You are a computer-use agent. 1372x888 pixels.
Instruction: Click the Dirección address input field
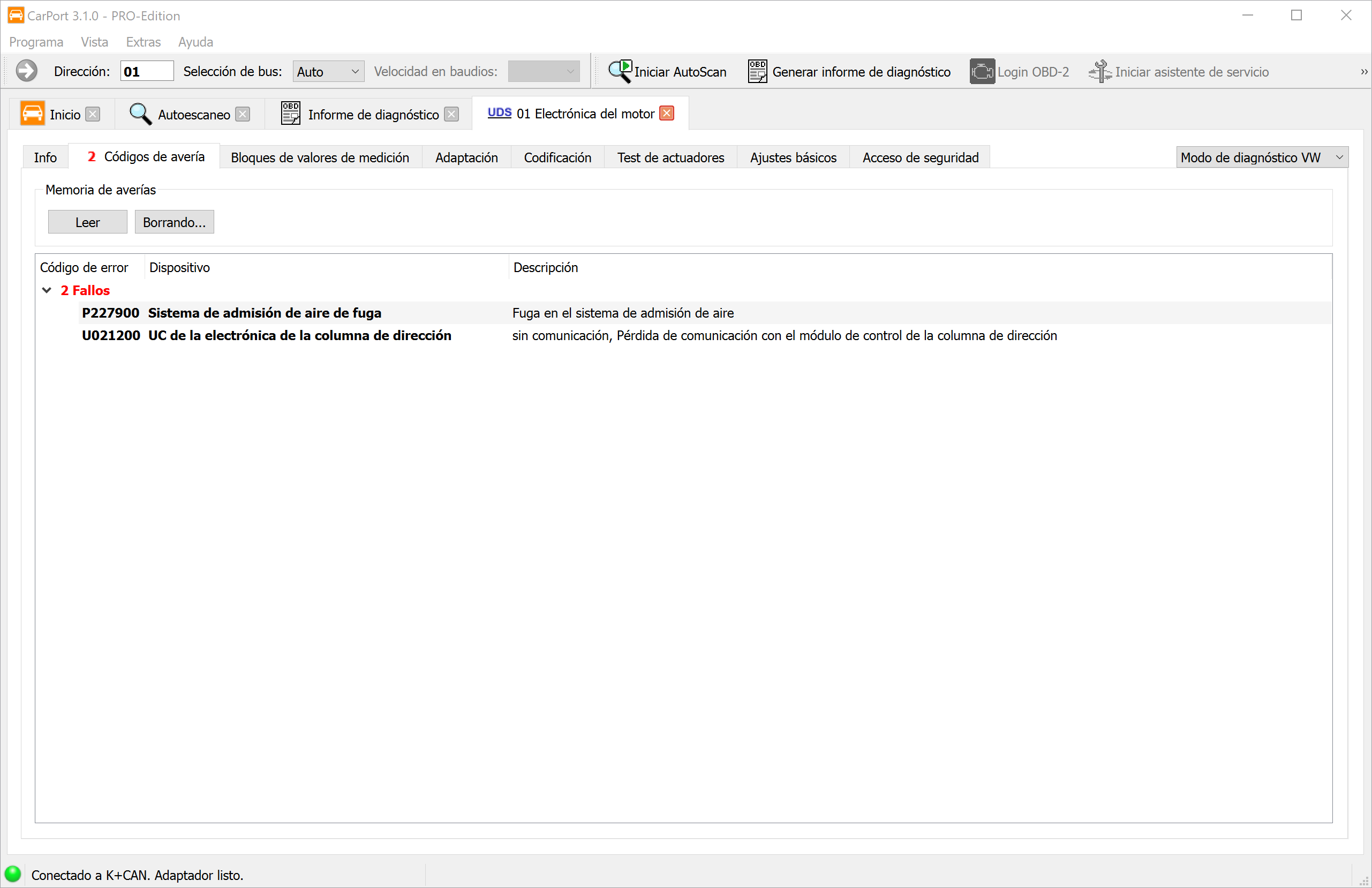tap(146, 72)
